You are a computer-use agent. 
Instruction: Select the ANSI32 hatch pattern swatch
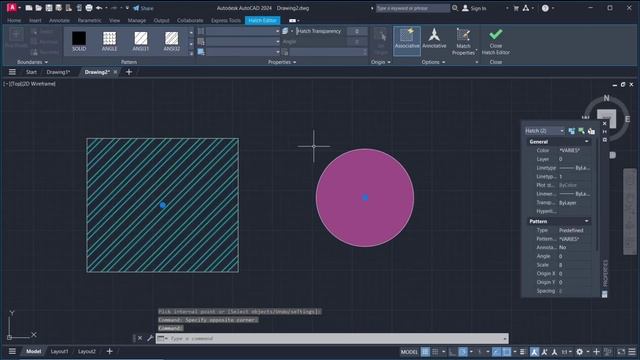pos(171,41)
